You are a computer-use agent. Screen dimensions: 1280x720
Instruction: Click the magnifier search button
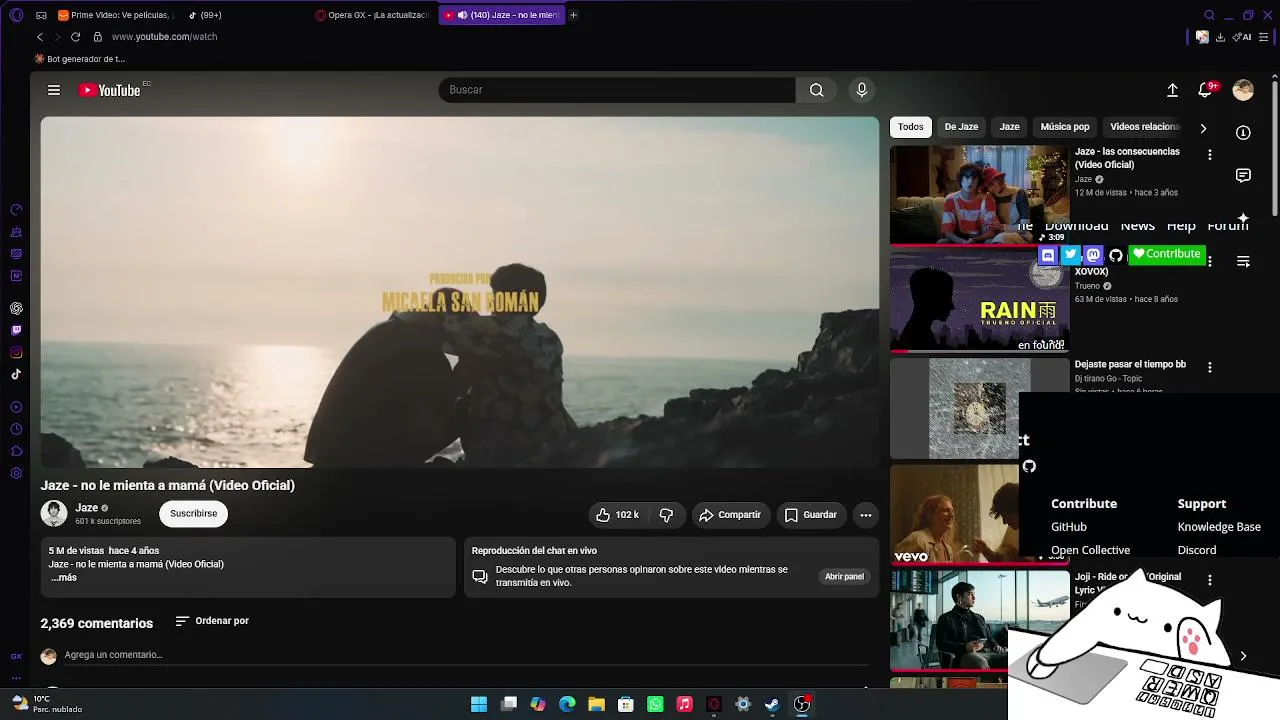pos(817,90)
